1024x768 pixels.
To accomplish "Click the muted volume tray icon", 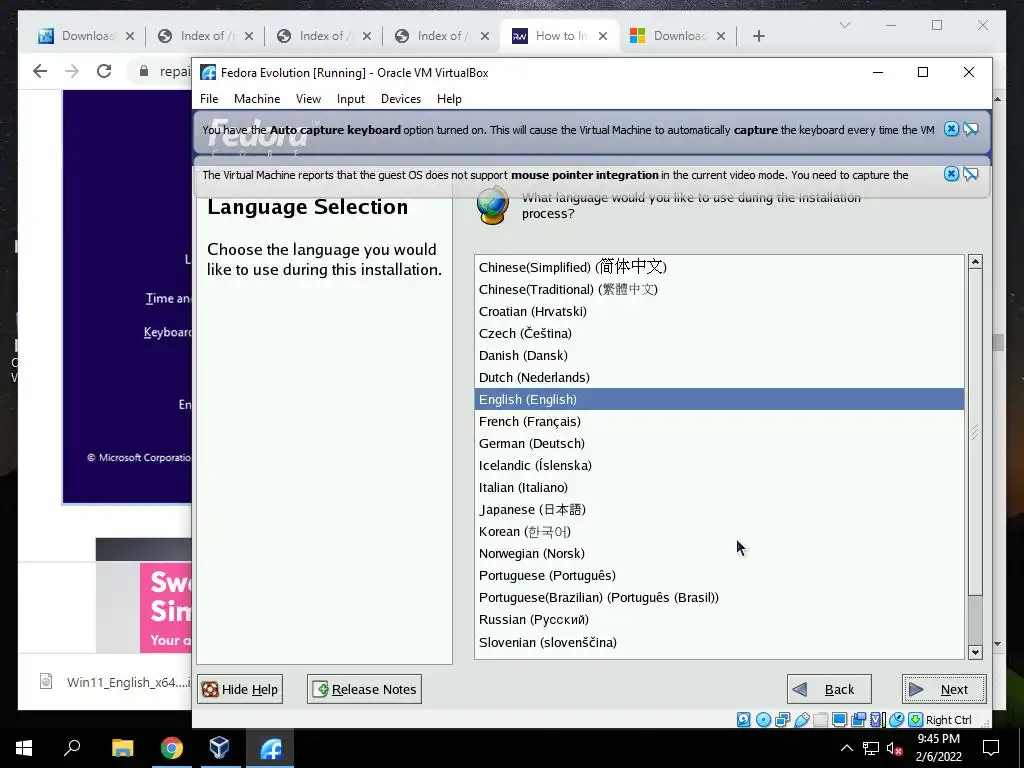I will pos(894,748).
